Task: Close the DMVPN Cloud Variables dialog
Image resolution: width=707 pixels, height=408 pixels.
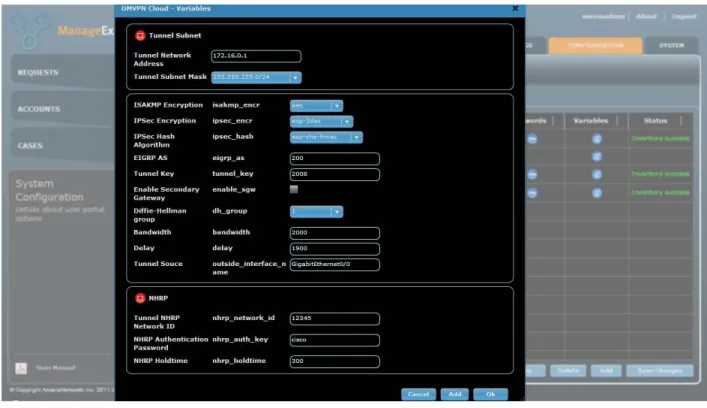Action: [515, 8]
